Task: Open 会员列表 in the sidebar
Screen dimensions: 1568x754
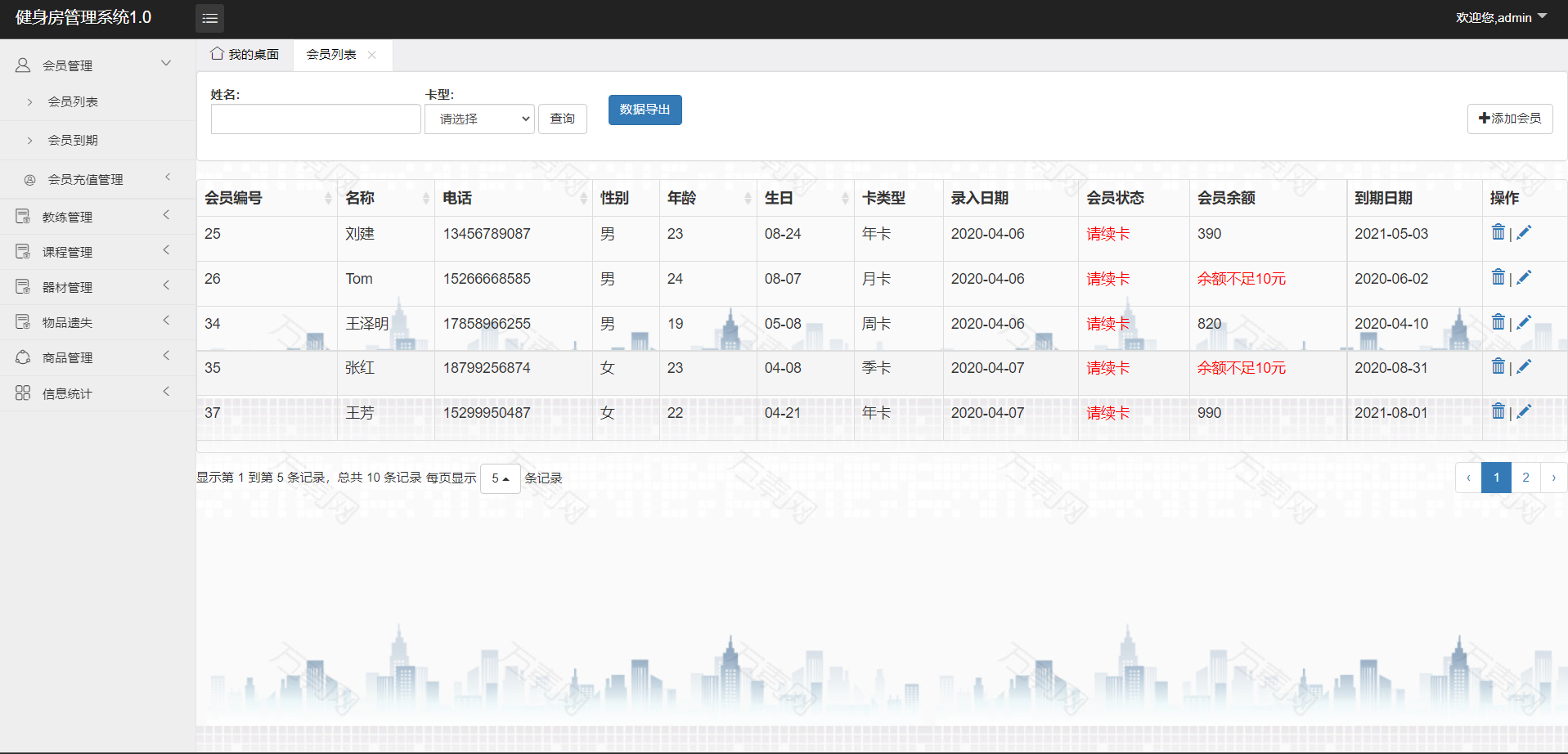Action: click(73, 101)
